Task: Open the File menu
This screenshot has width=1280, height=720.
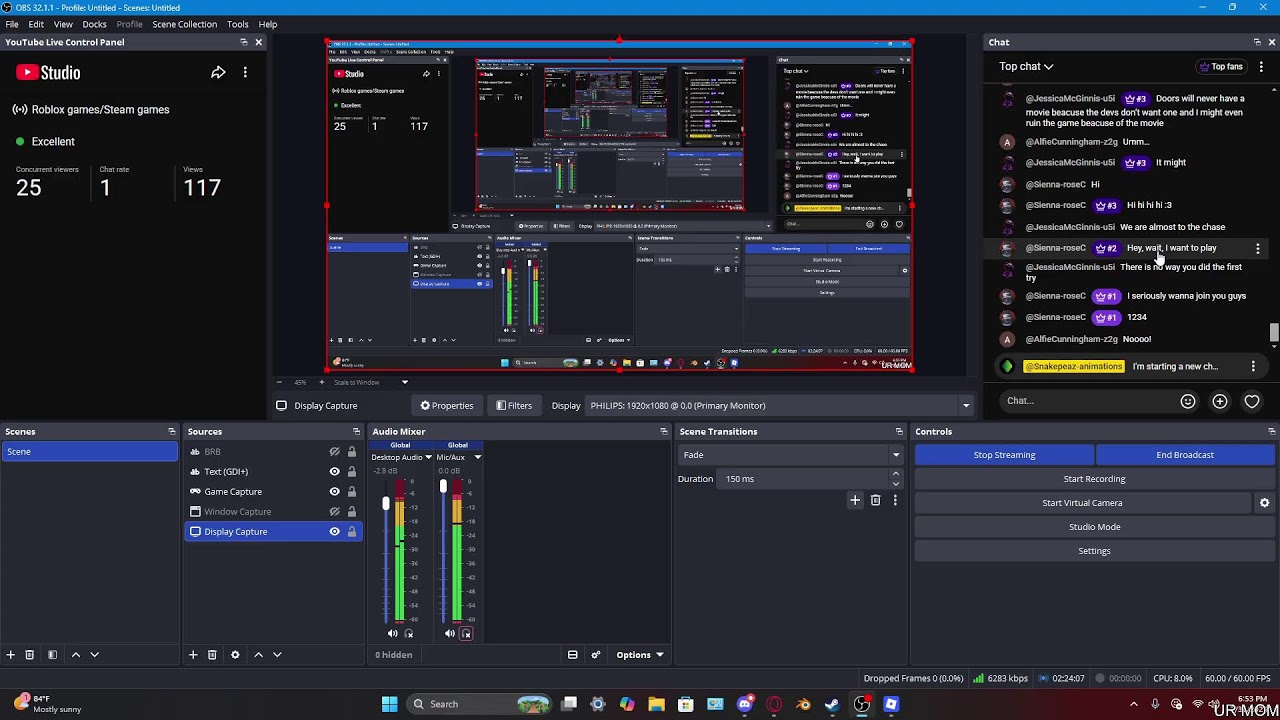Action: click(x=12, y=24)
